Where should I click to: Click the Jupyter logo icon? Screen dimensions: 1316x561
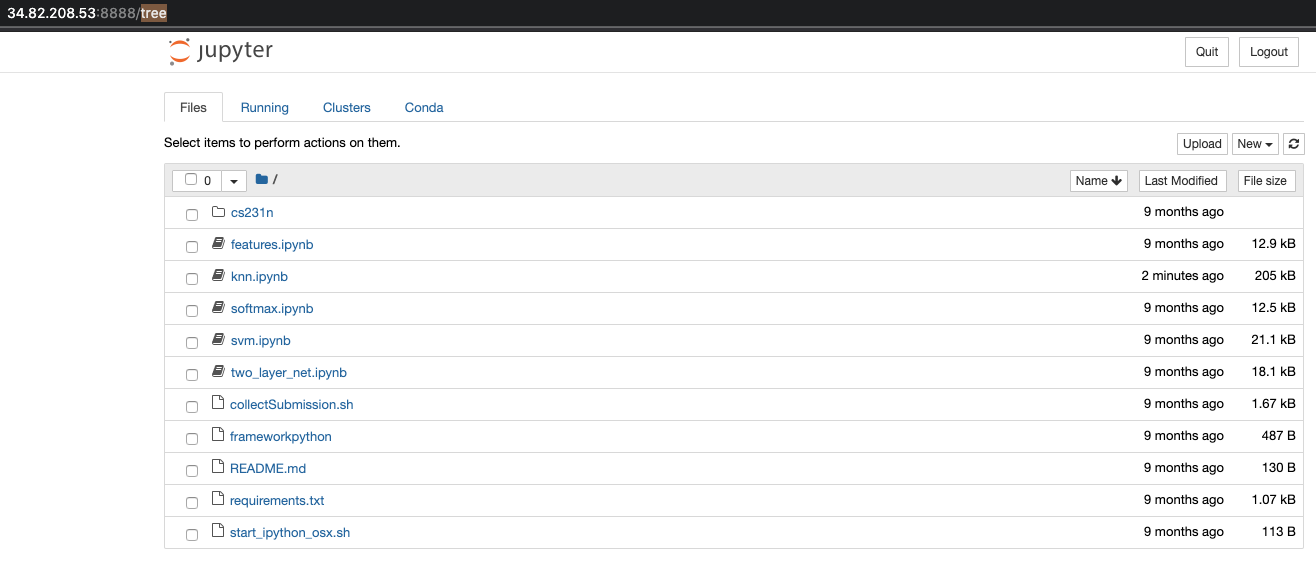pyautogui.click(x=179, y=52)
